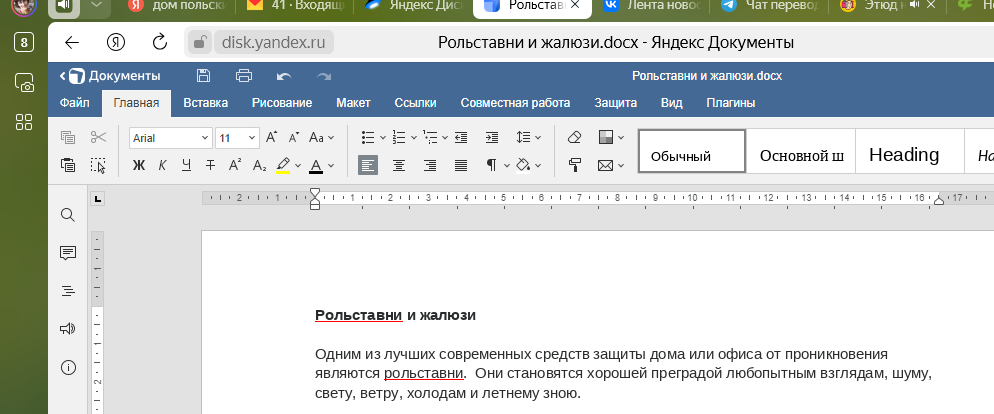994x414 pixels.
Task: Toggle bold formatting Ж
Action: tap(139, 165)
